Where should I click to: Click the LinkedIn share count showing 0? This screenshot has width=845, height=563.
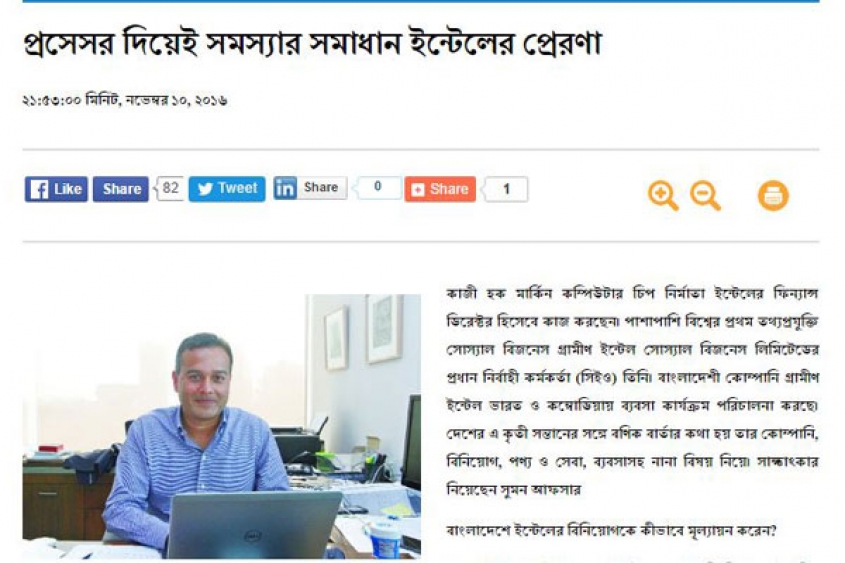pyautogui.click(x=377, y=187)
